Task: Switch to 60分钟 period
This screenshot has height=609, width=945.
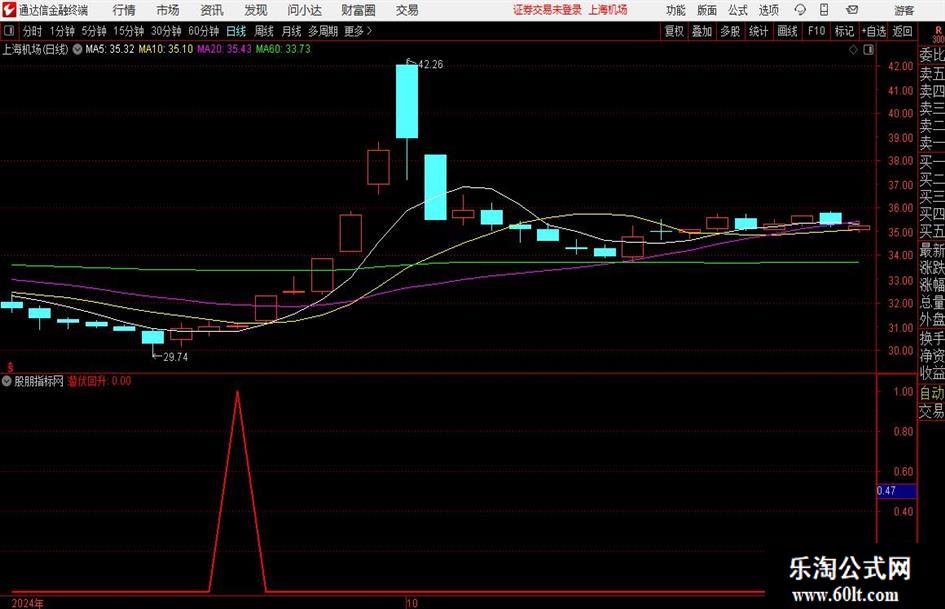Action: [x=204, y=31]
